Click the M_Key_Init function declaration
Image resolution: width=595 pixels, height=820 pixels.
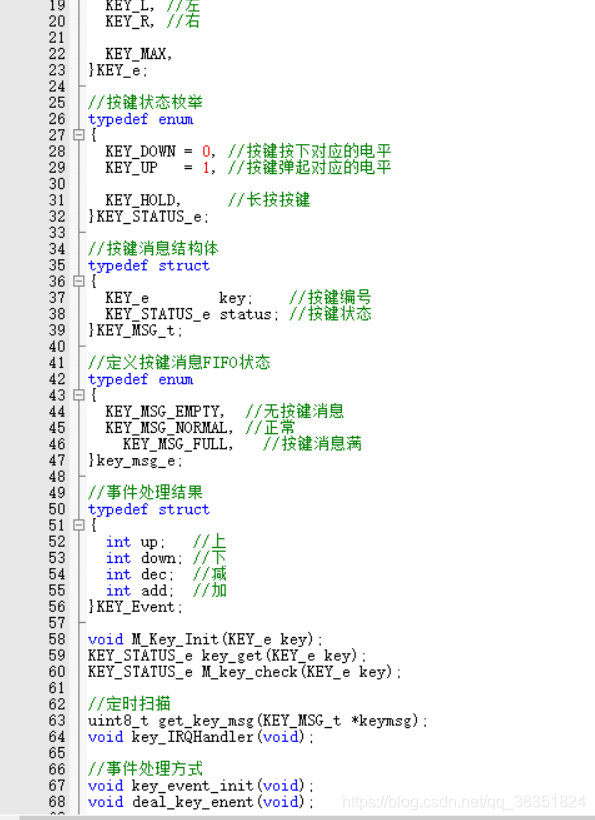click(x=206, y=640)
